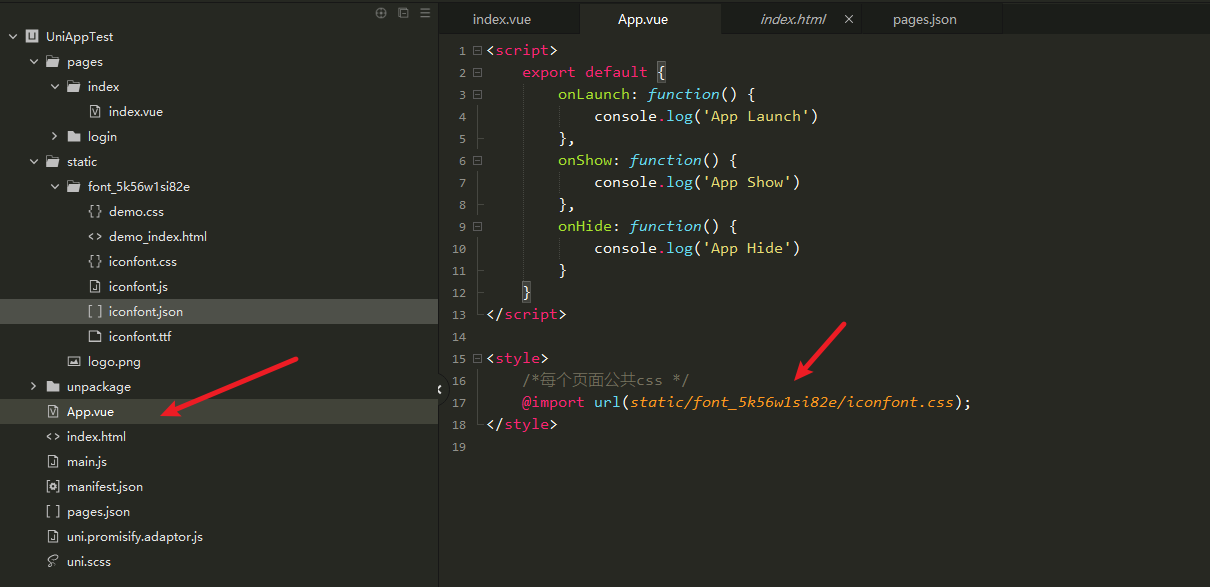The image size is (1210, 587).
Task: Switch to the index.html editor tab
Action: 793,19
